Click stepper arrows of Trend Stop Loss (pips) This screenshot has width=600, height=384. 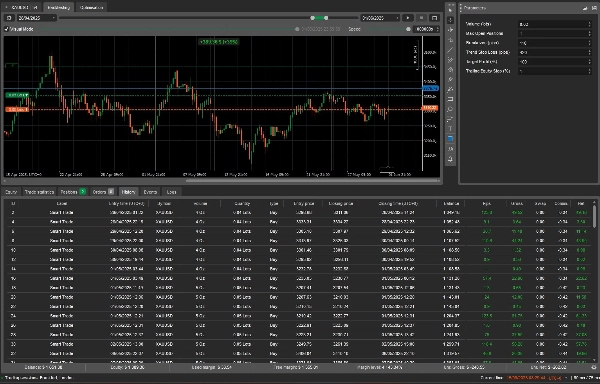(x=589, y=52)
